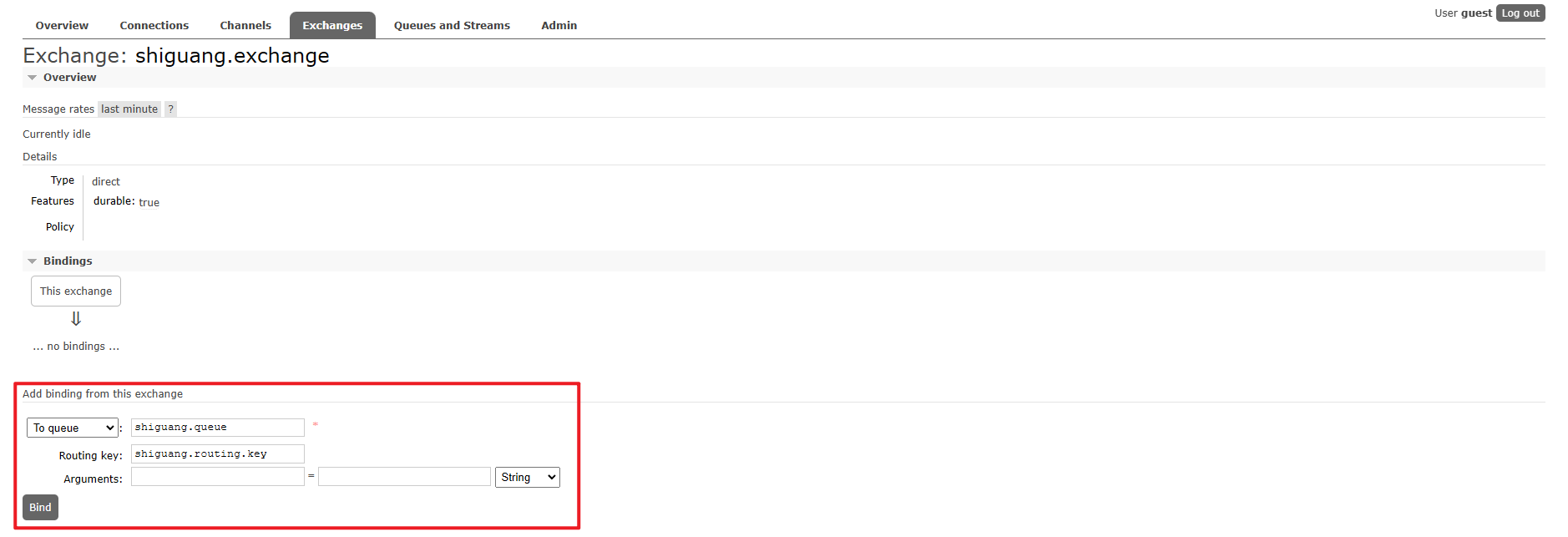Click the 'This exchange' box
The image size is (1568, 537).
(76, 291)
